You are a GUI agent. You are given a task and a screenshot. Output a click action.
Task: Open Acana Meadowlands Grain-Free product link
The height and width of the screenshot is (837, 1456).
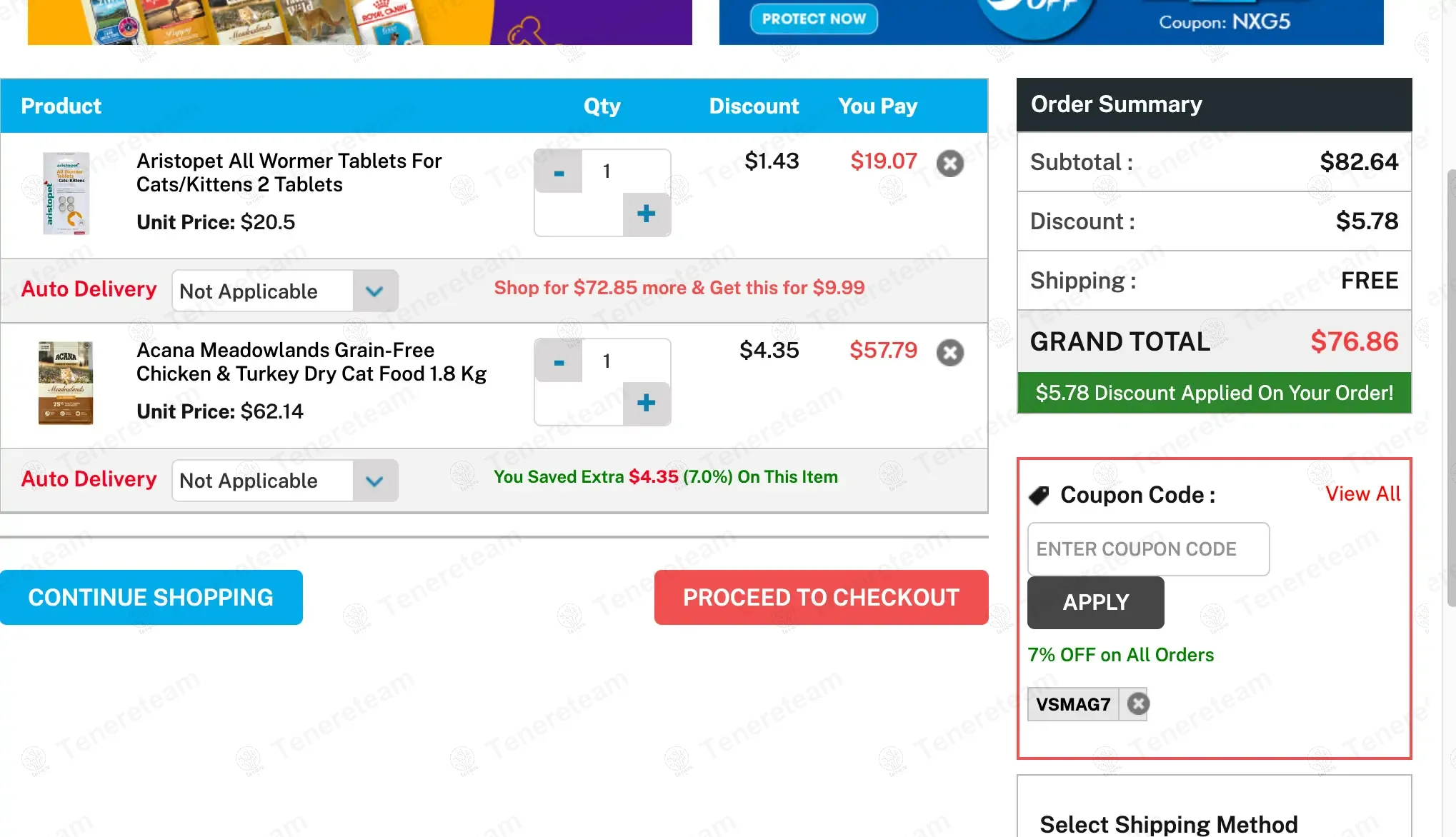coord(311,361)
